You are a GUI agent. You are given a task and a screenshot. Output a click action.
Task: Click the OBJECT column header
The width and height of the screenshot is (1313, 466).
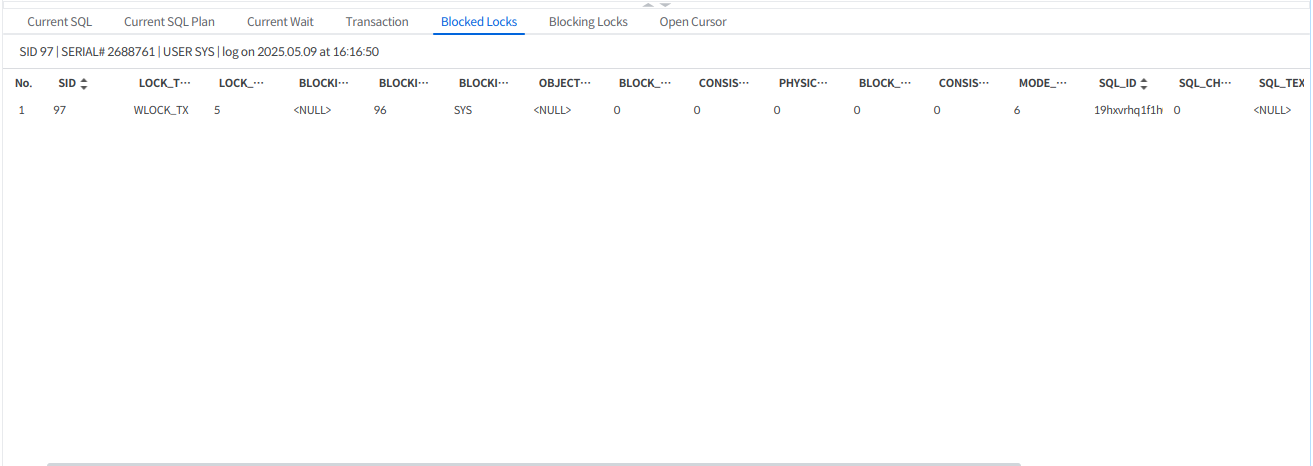point(565,84)
